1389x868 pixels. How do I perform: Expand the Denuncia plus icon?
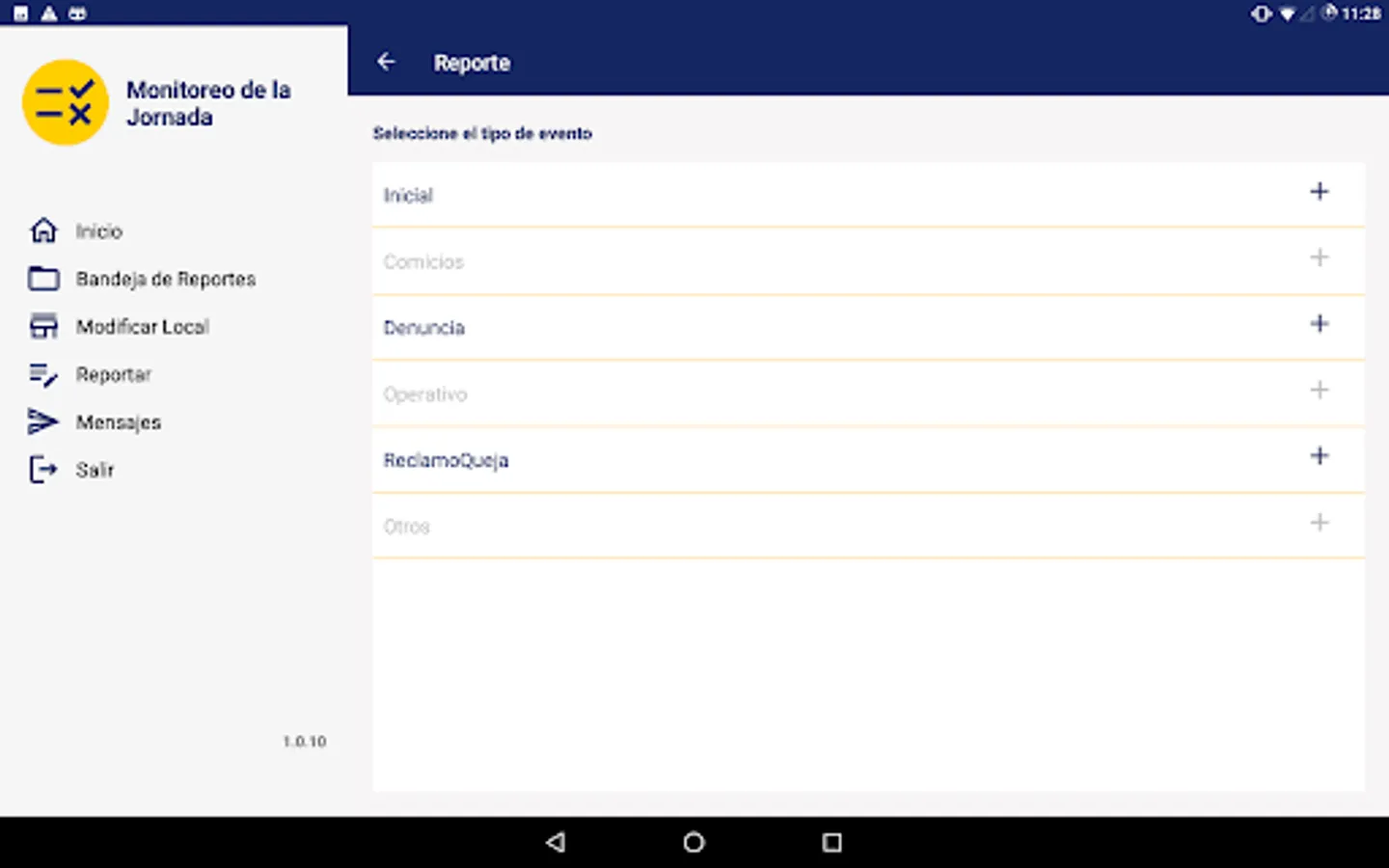(1320, 324)
